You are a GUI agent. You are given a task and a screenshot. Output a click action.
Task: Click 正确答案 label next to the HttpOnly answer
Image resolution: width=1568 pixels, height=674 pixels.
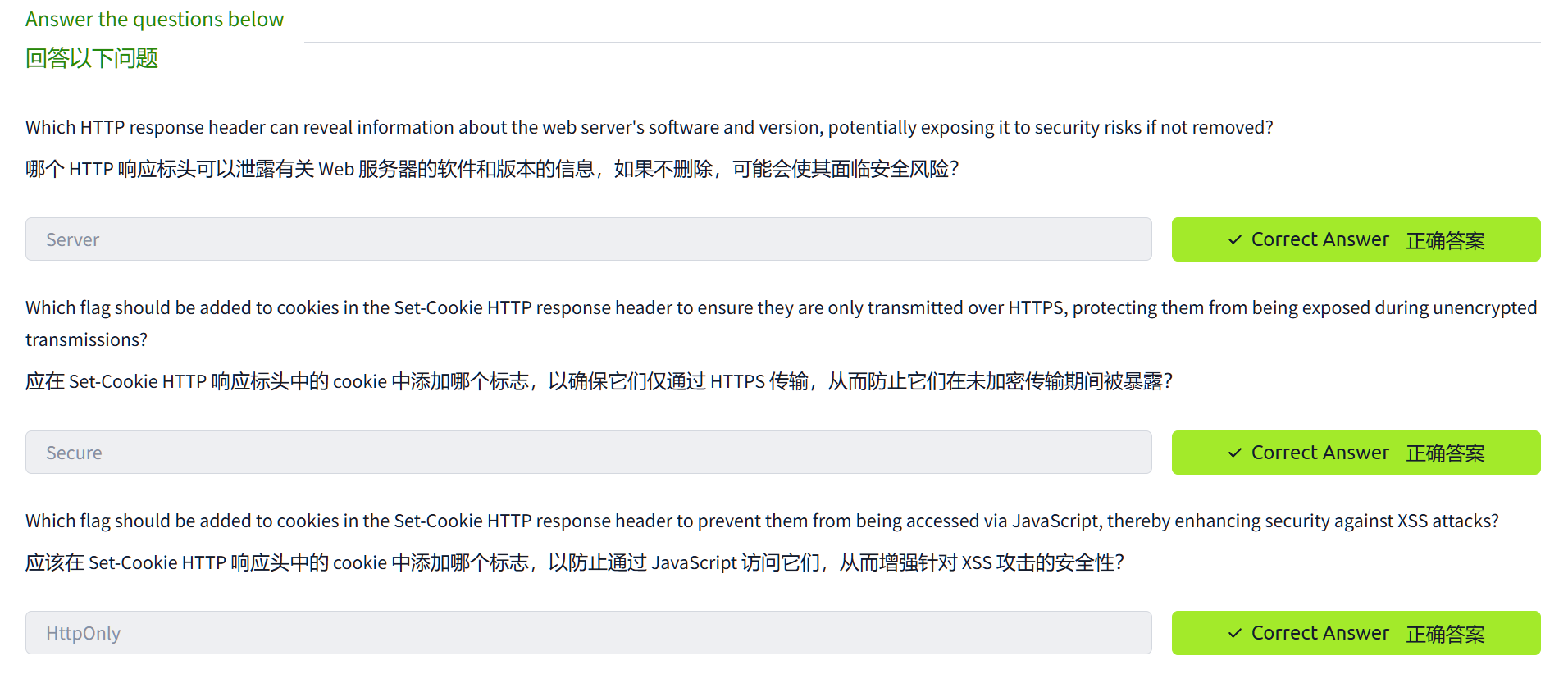(1445, 634)
